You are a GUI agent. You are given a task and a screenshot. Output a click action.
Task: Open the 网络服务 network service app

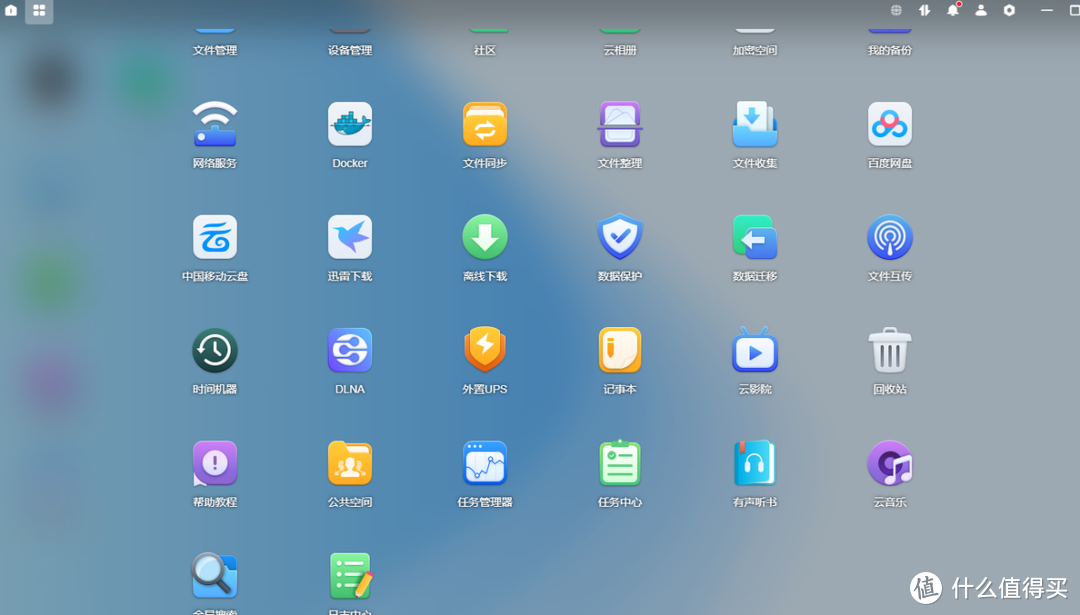click(215, 125)
